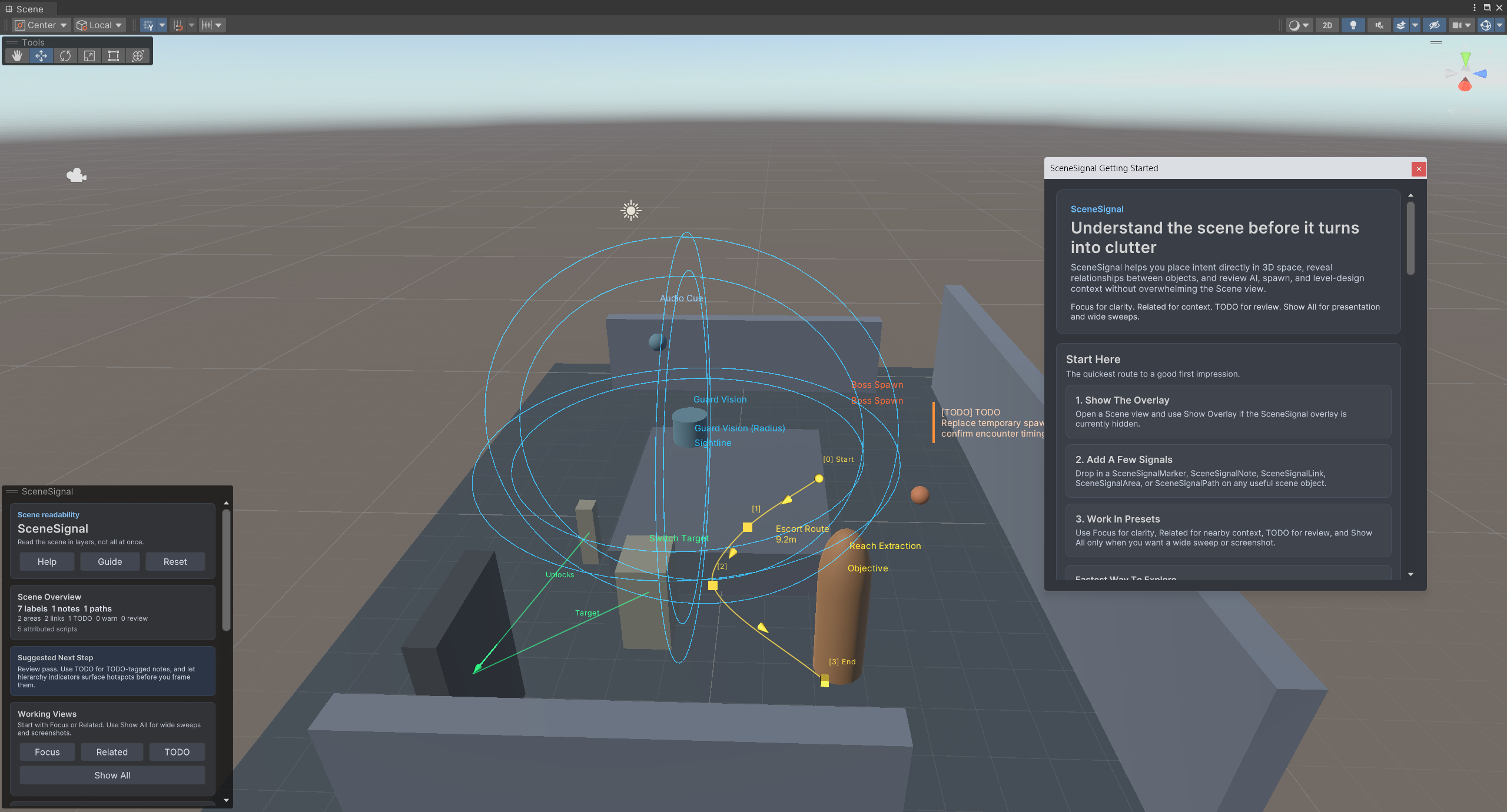Open grid snapping options arrow
Image resolution: width=1507 pixels, height=812 pixels.
click(x=191, y=25)
